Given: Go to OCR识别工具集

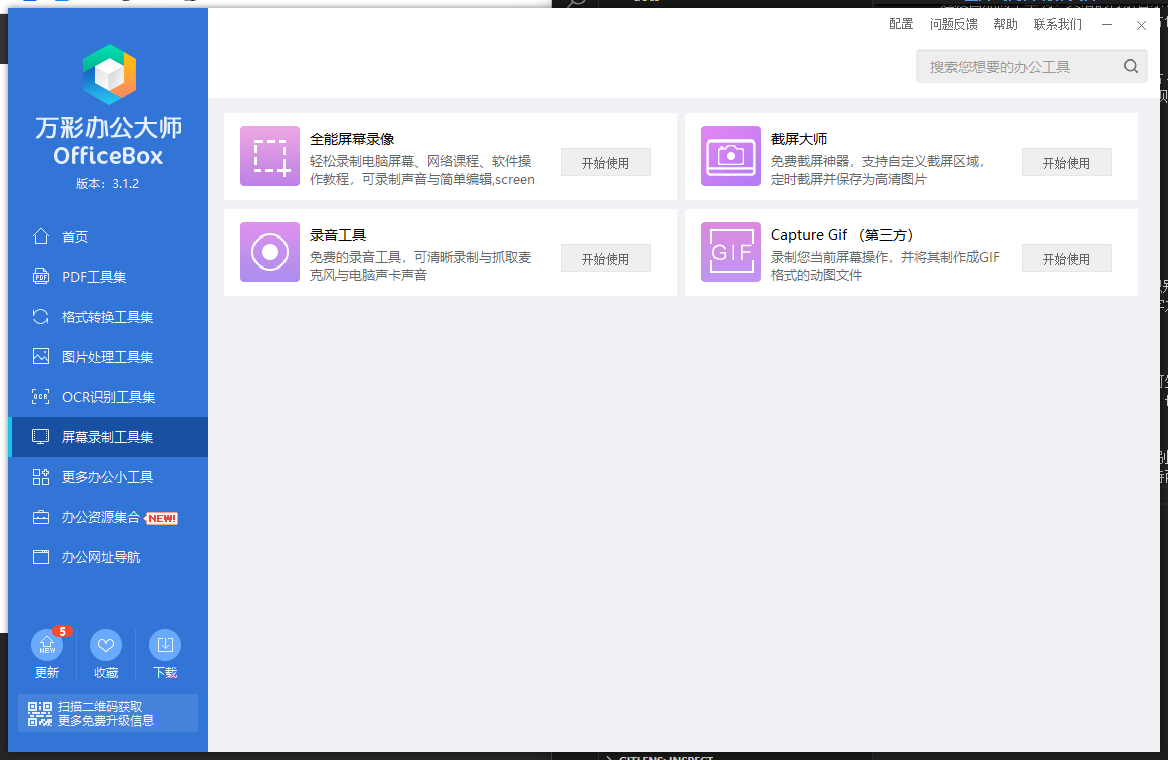Looking at the screenshot, I should pyautogui.click(x=108, y=397).
